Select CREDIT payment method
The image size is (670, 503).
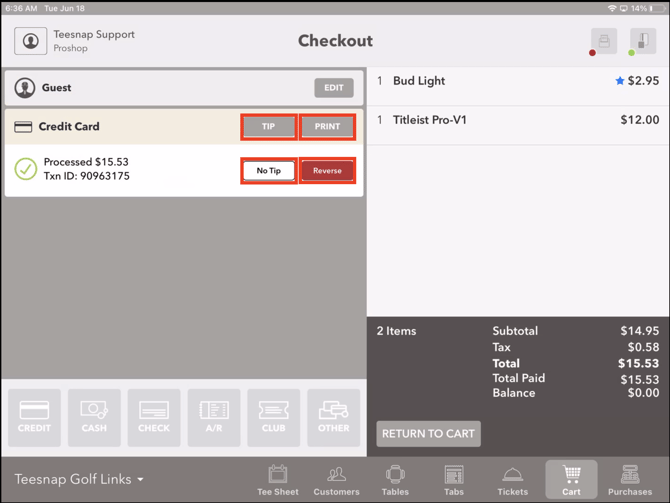coord(34,418)
